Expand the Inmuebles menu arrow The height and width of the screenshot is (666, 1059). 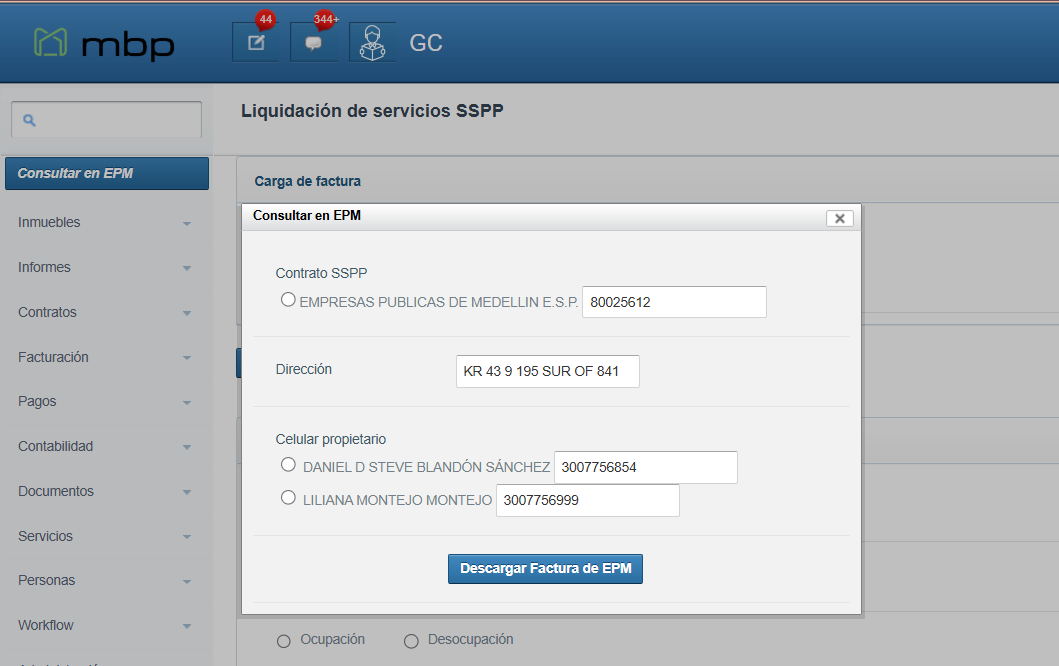tap(187, 224)
